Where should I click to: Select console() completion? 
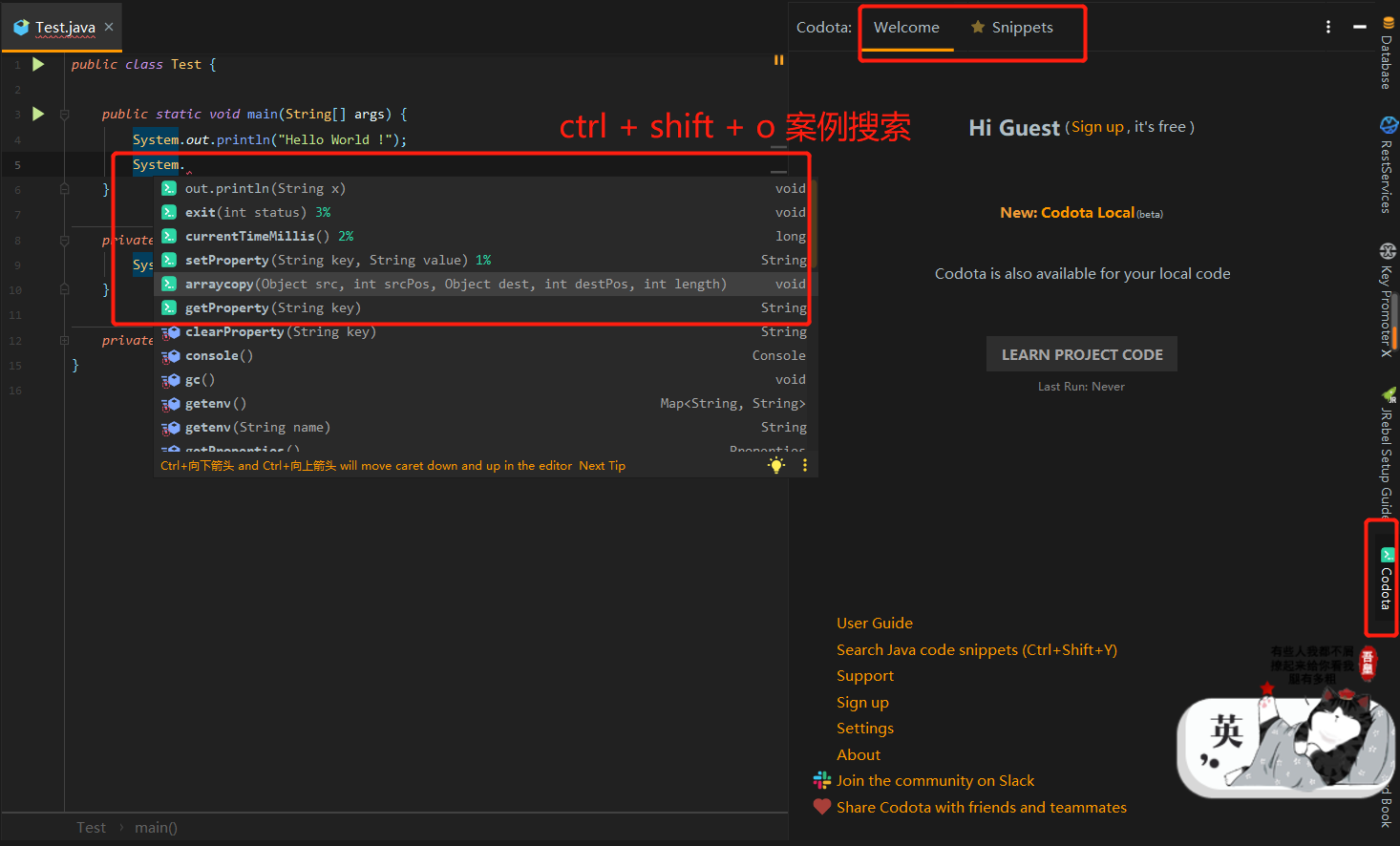pyautogui.click(x=485, y=355)
